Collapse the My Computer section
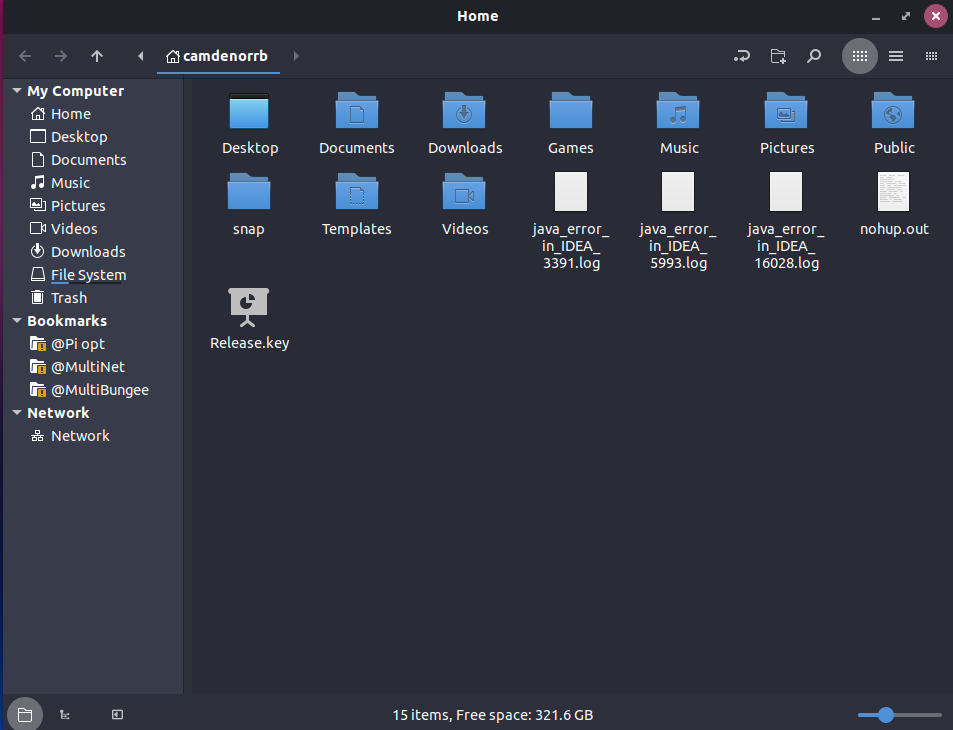The height and width of the screenshot is (730, 953). click(17, 91)
